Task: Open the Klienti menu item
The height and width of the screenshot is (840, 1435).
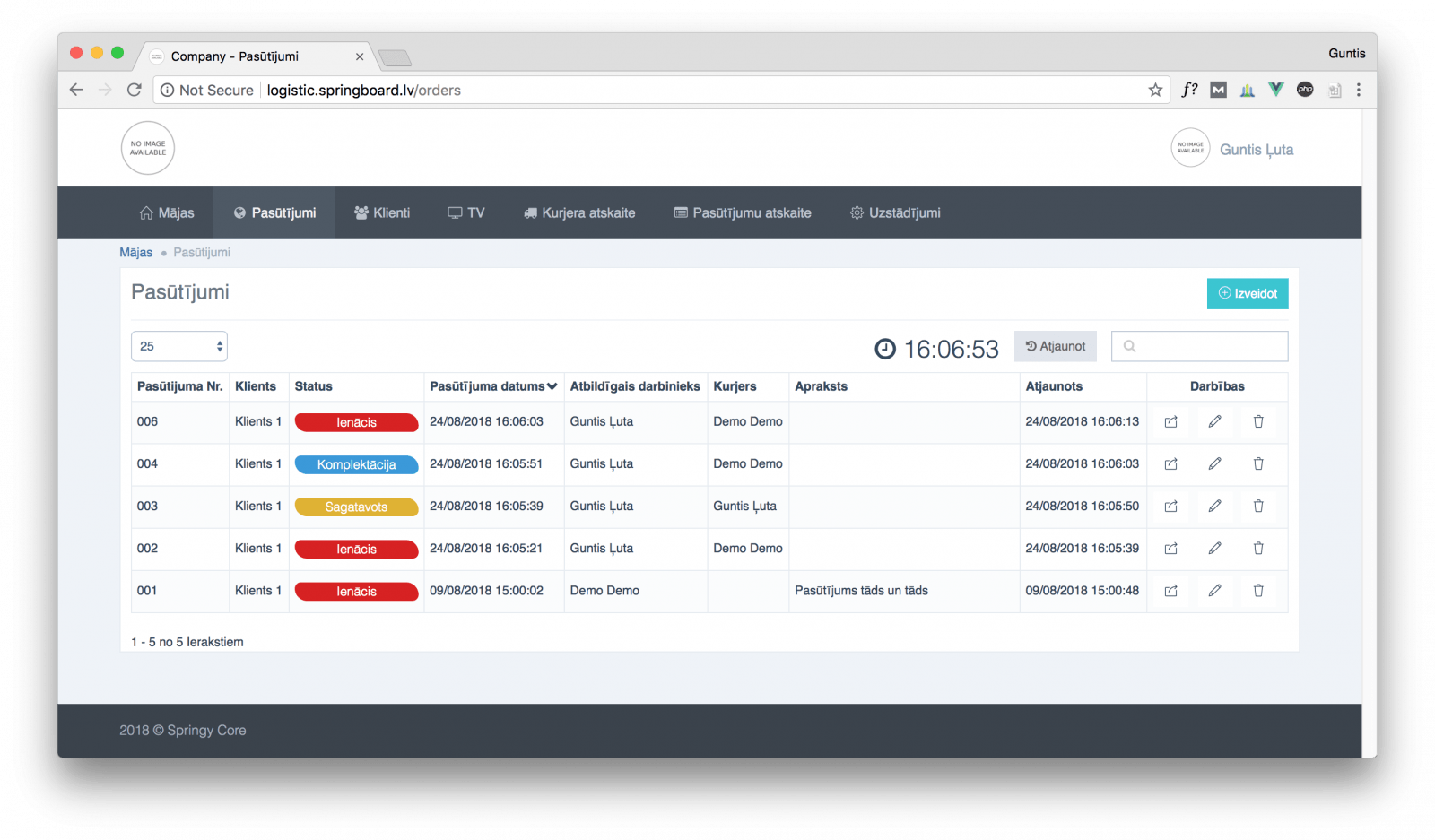Action: 382,212
